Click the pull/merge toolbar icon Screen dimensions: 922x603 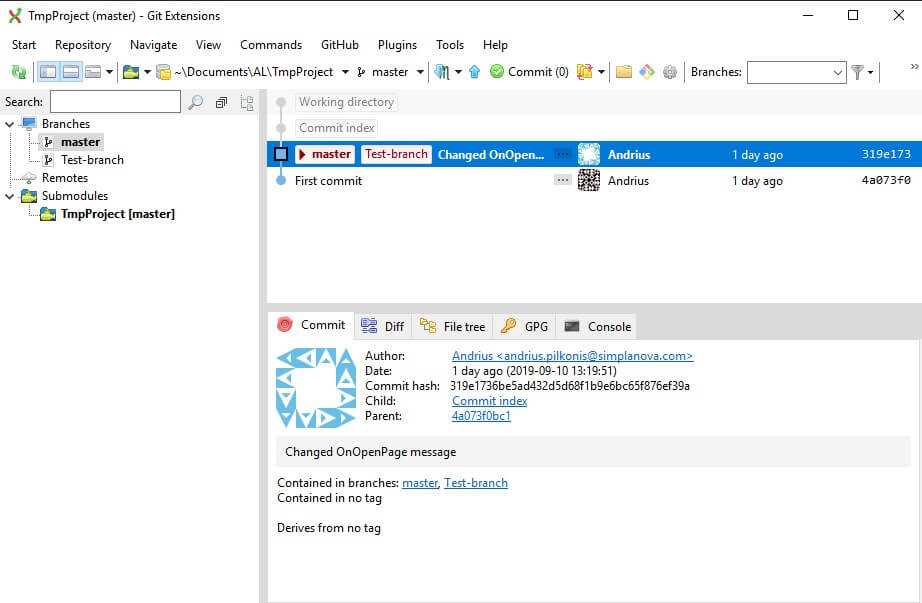(x=584, y=72)
